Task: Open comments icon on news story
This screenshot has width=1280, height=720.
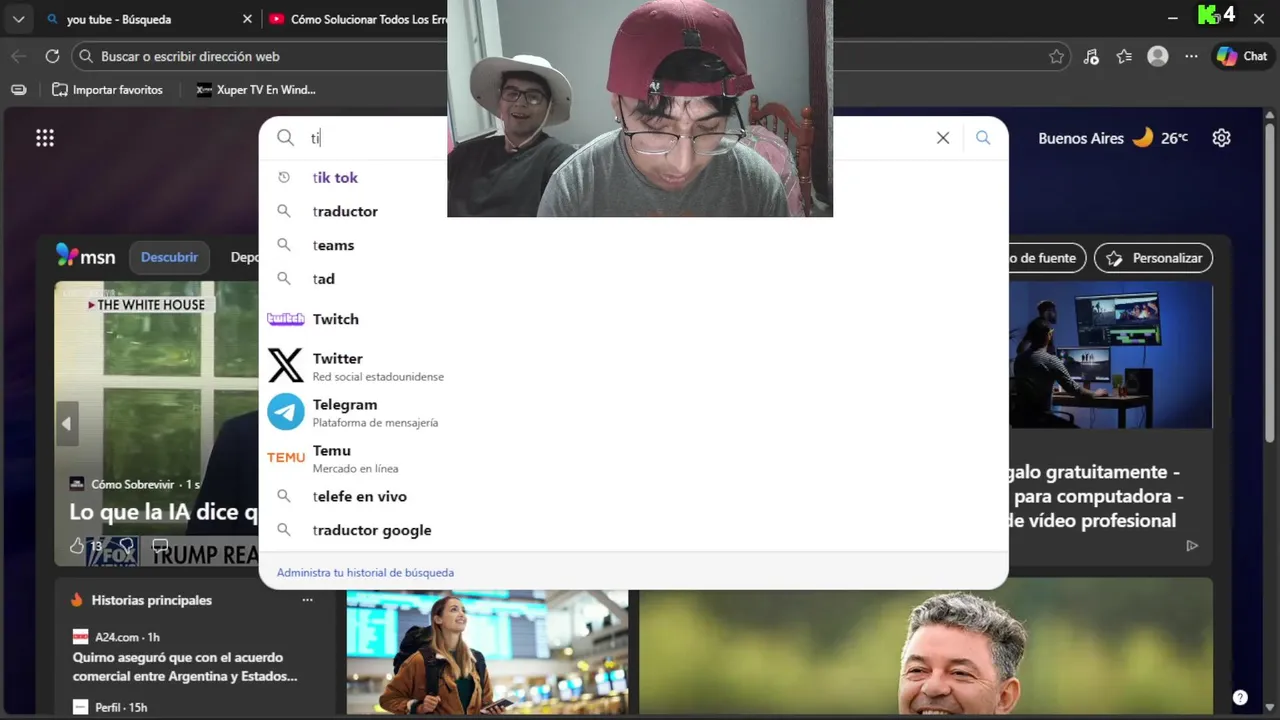Action: point(160,546)
